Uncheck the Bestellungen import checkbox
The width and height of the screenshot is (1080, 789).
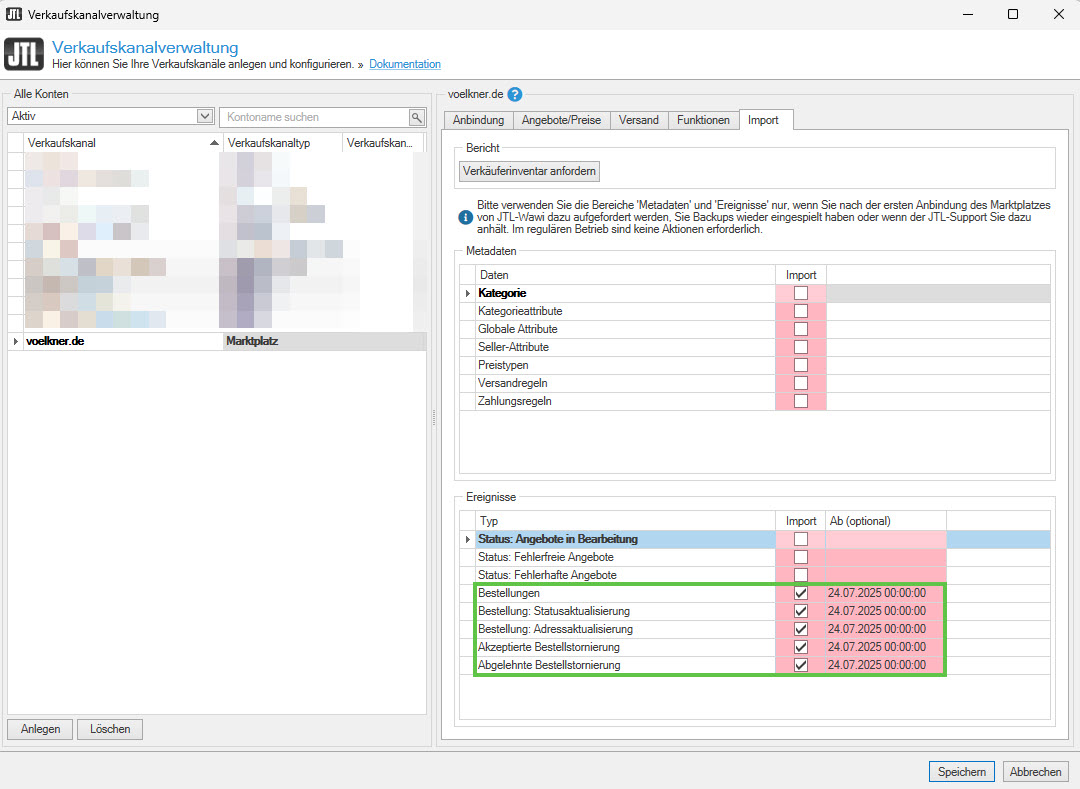[800, 593]
